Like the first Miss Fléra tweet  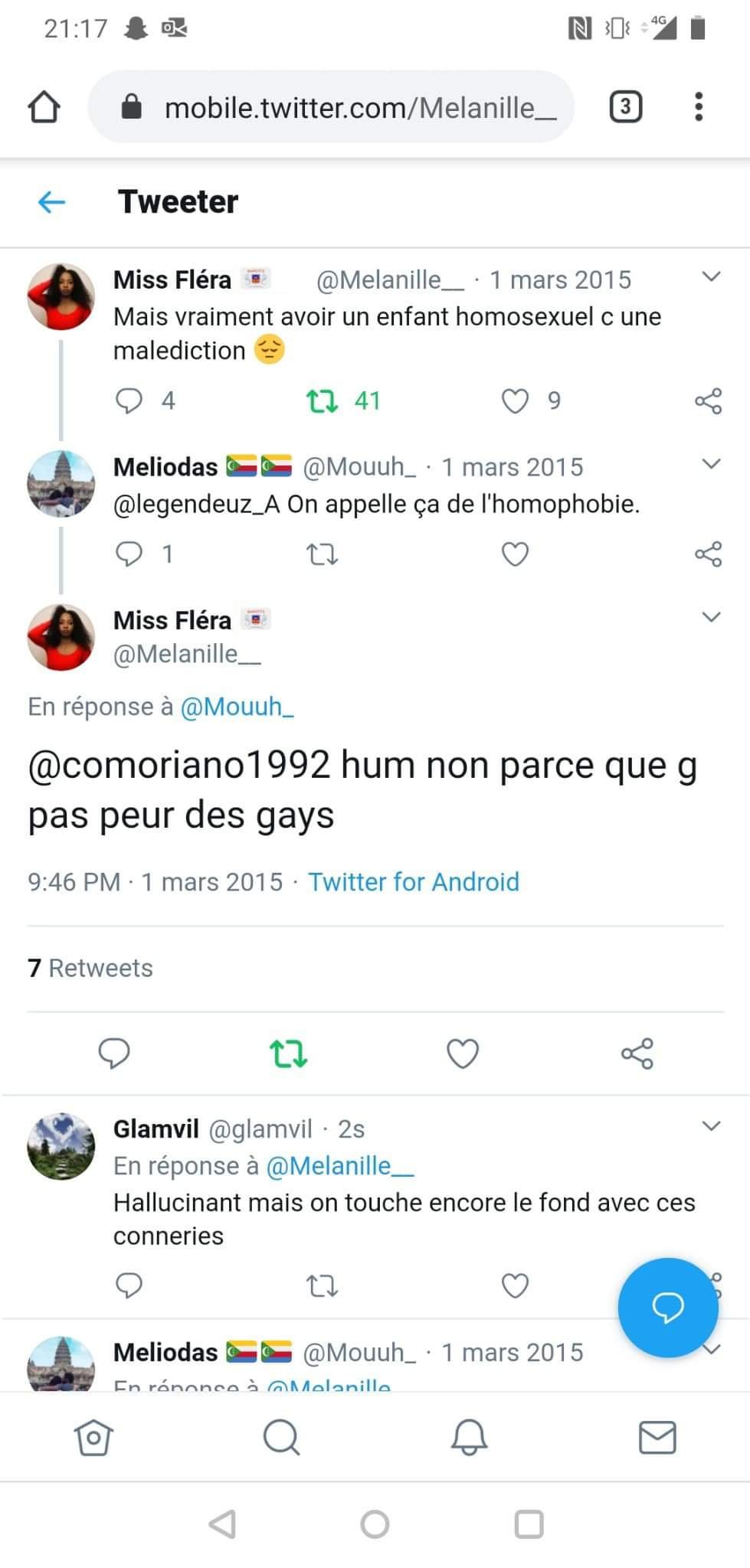click(x=515, y=401)
